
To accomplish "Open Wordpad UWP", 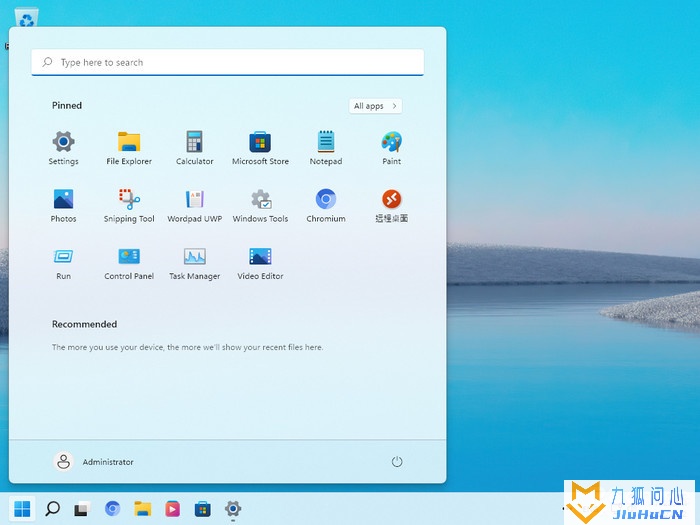I will pos(195,206).
